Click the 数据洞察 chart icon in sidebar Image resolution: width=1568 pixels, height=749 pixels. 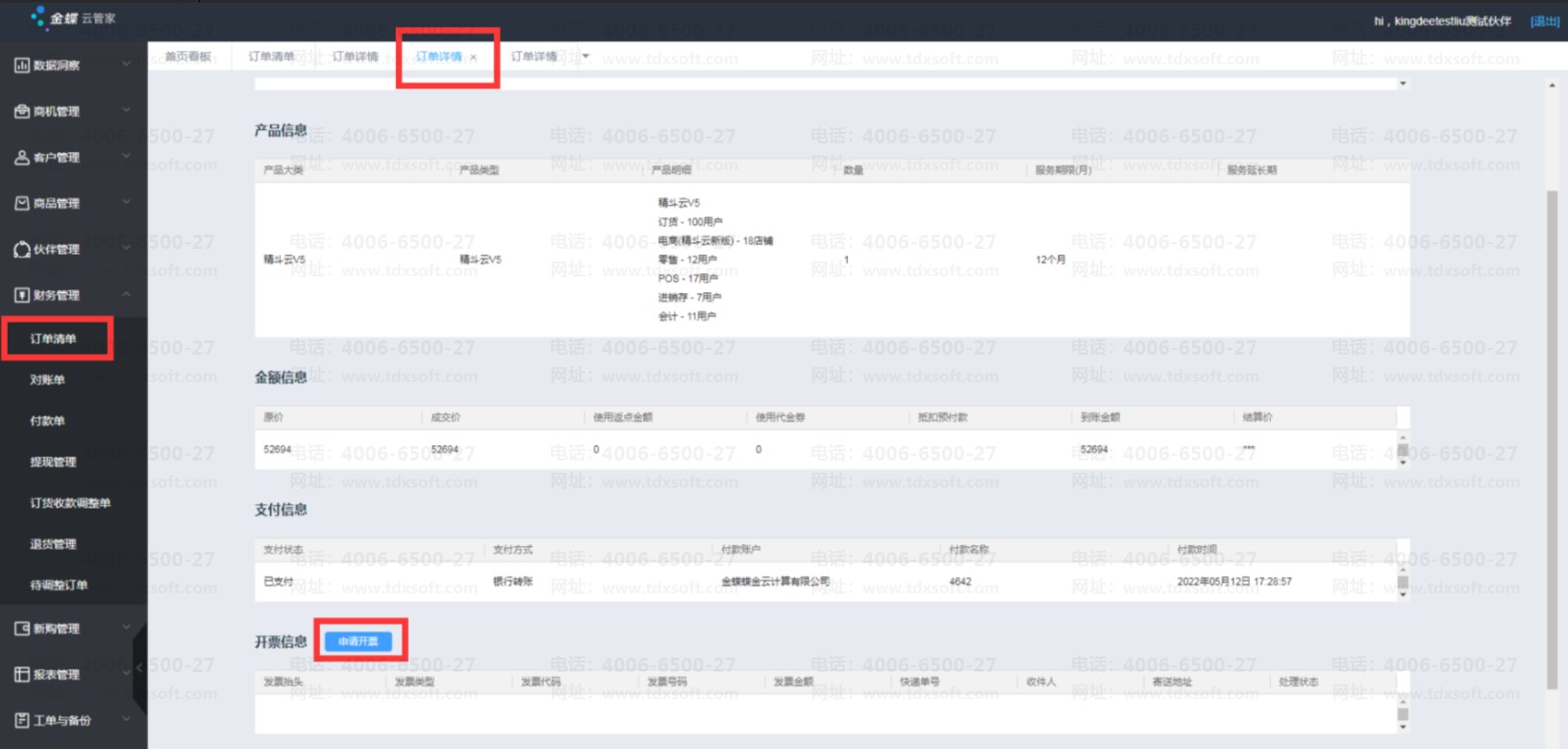[21, 65]
